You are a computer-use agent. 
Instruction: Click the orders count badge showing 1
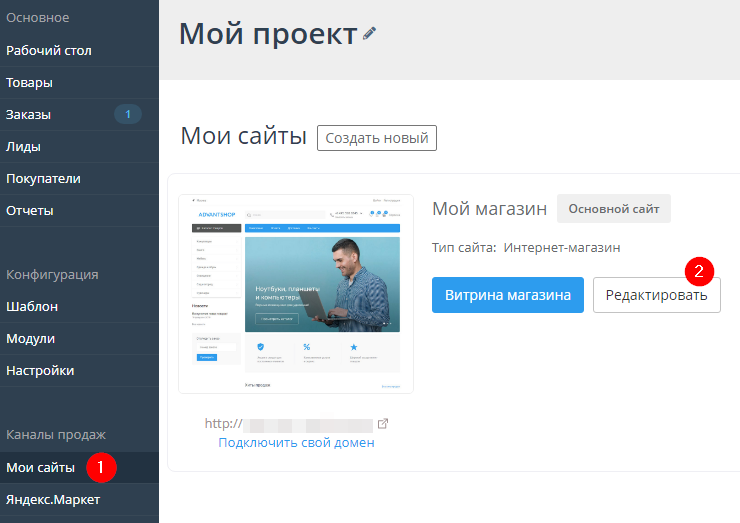pyautogui.click(x=127, y=114)
